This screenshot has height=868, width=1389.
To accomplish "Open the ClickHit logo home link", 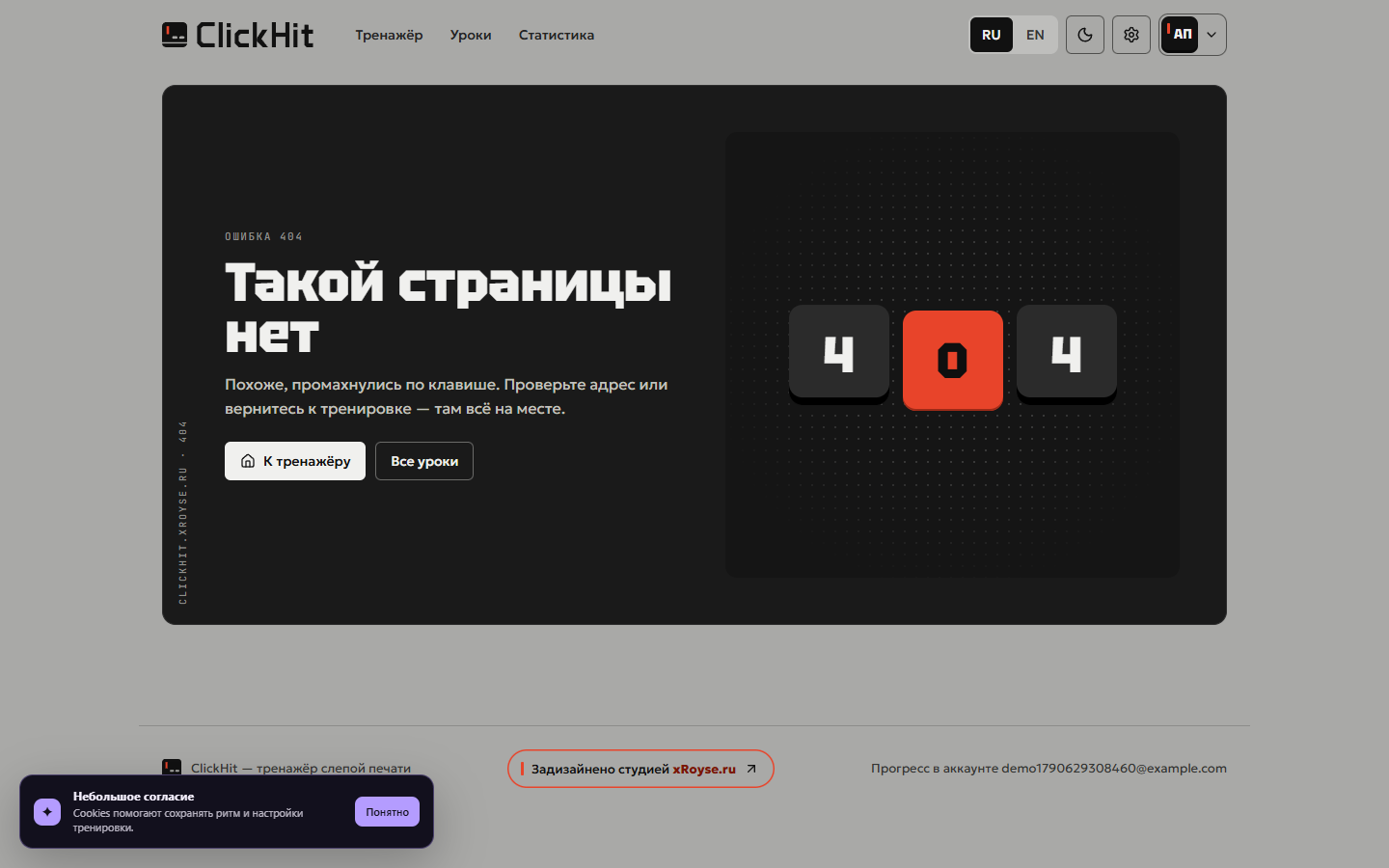I will pos(238,35).
